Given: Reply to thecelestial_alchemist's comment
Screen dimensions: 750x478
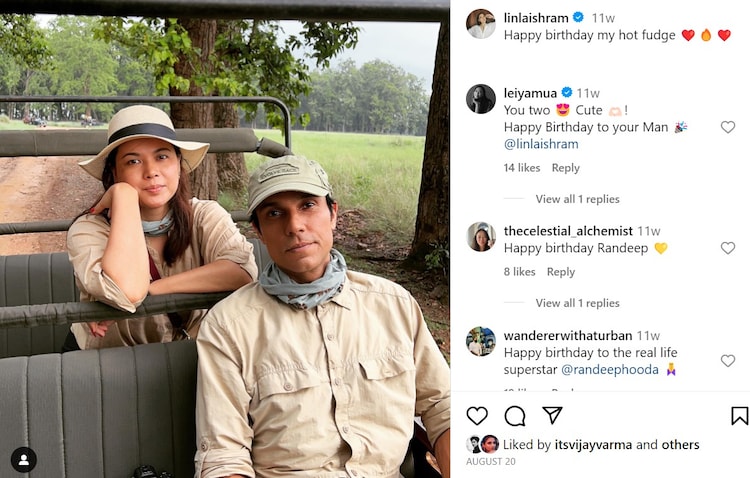Looking at the screenshot, I should [561, 272].
